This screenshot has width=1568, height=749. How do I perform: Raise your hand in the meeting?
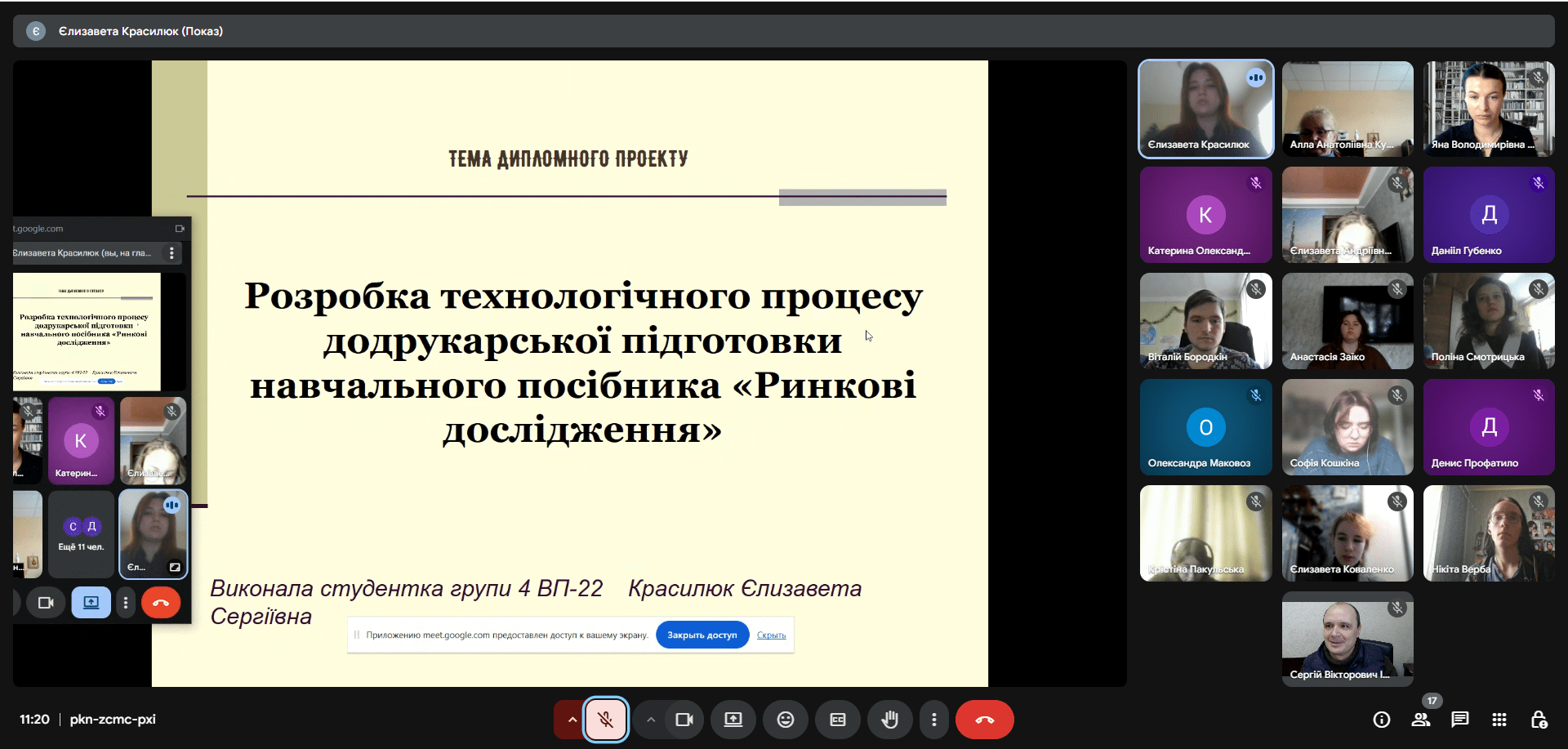[890, 720]
